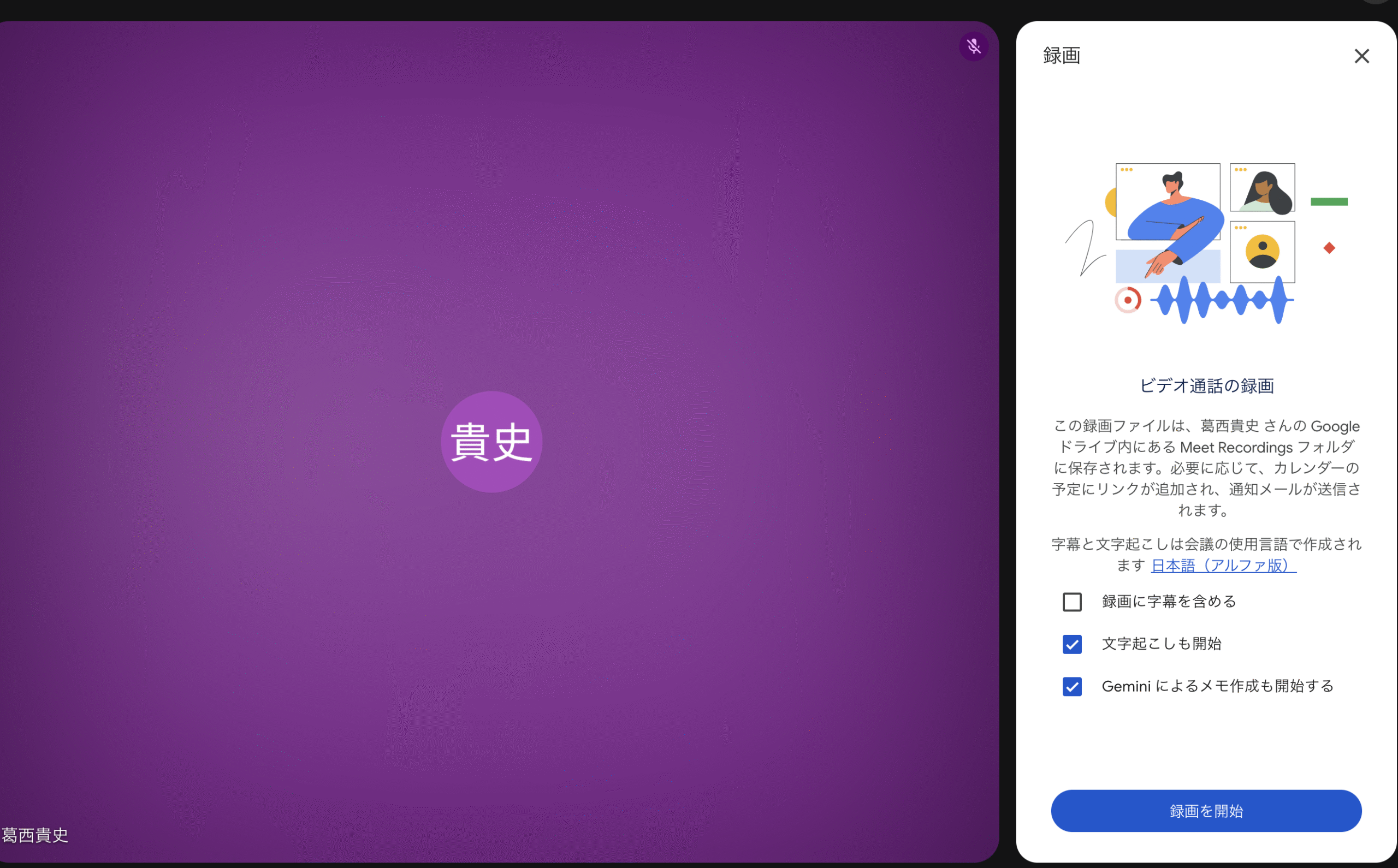Click the red diamond shape in illustration

point(1329,248)
